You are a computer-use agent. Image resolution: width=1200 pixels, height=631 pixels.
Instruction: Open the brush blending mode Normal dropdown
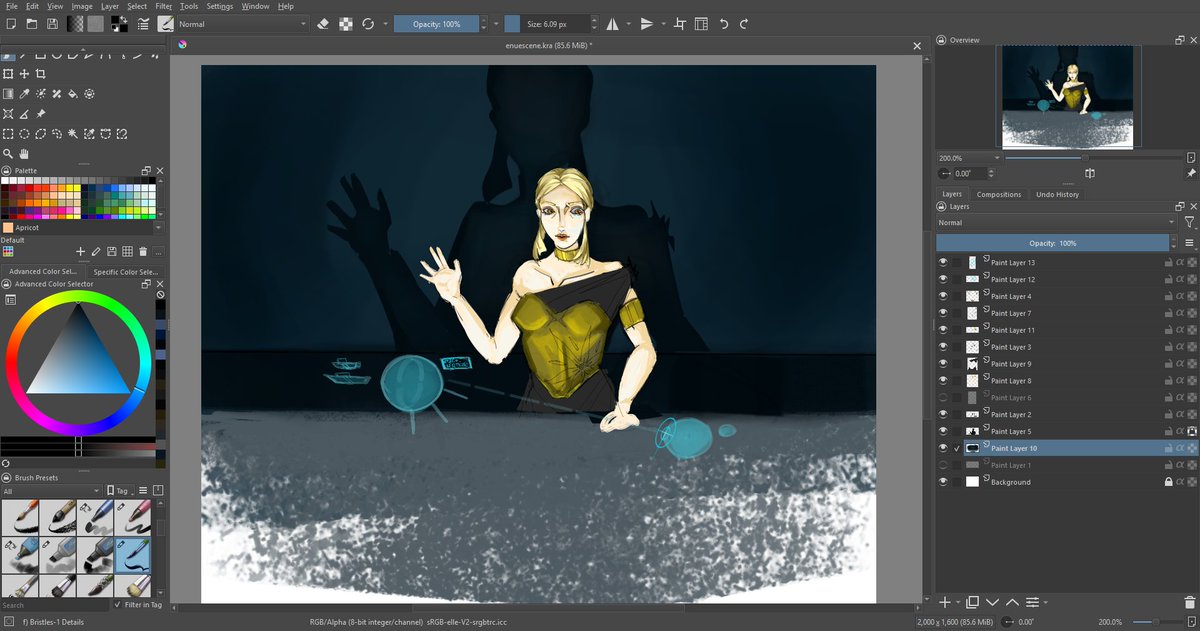[x=241, y=23]
